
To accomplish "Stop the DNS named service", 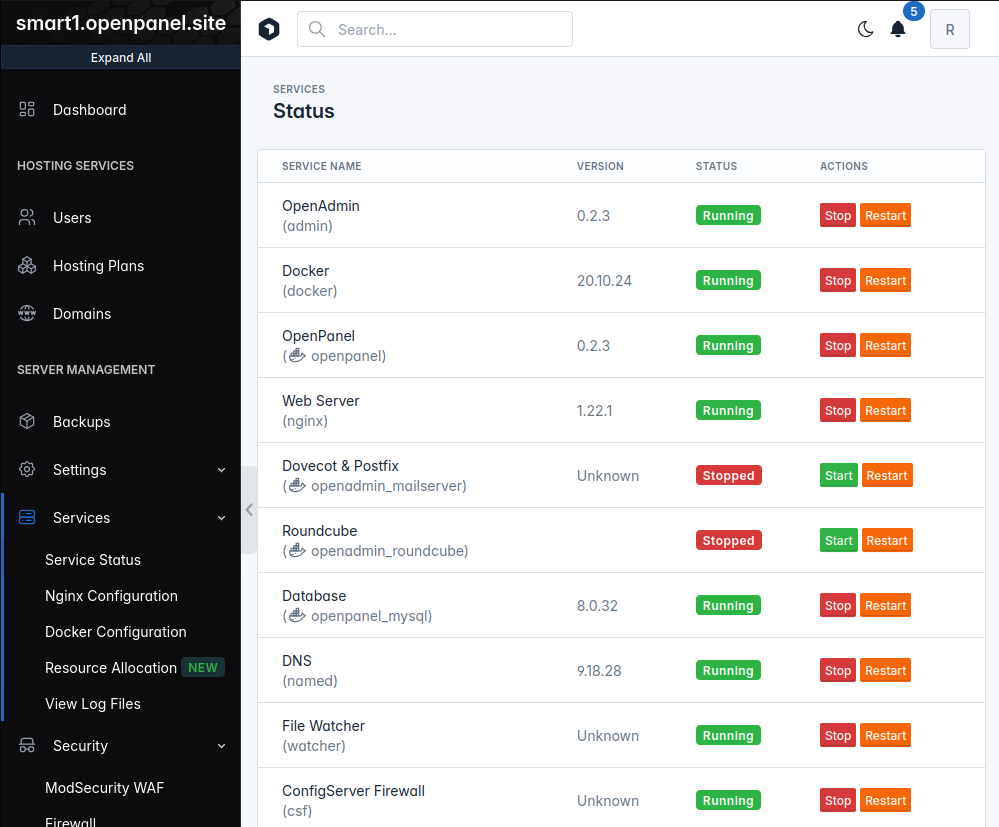I will point(837,670).
